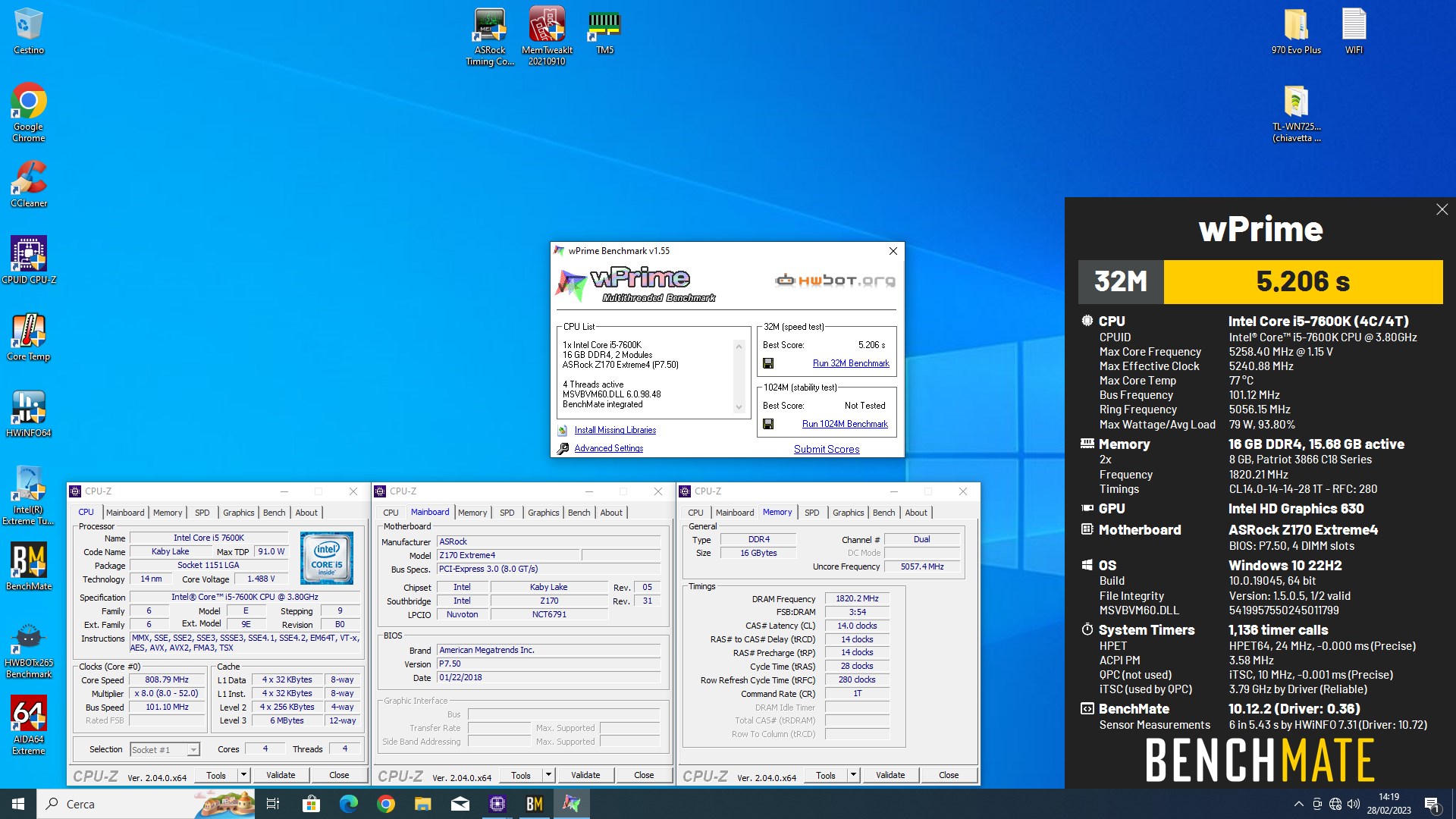1456x819 pixels.
Task: Open Microsoft Edge on taskbar
Action: [348, 804]
